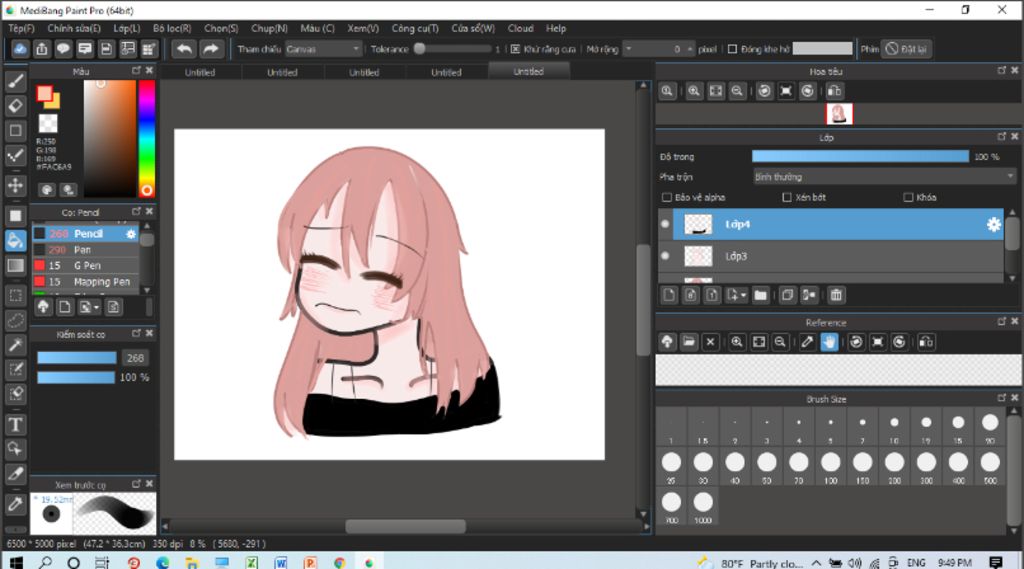Select the Lasso tool
The width and height of the screenshot is (1024, 569).
16,320
